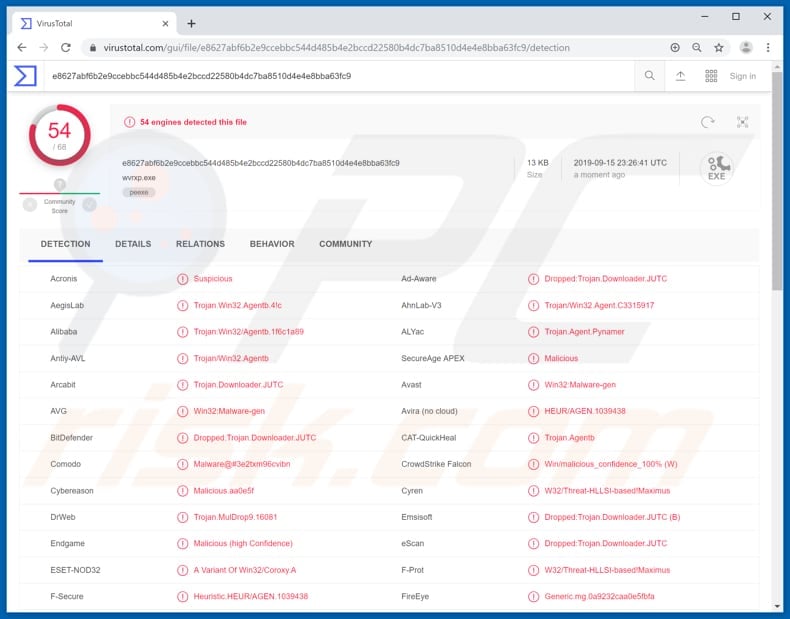Click the browser forward arrow
The width and height of the screenshot is (790, 619).
coord(44,47)
